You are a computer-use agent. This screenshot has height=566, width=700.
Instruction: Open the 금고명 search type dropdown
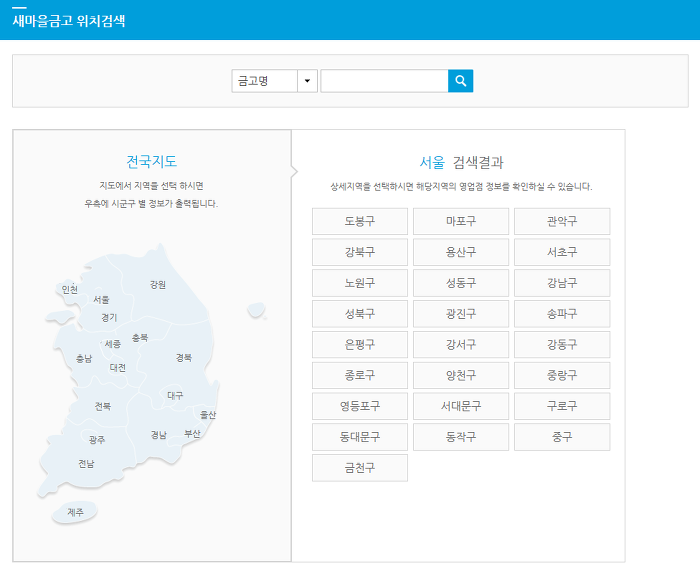[274, 81]
